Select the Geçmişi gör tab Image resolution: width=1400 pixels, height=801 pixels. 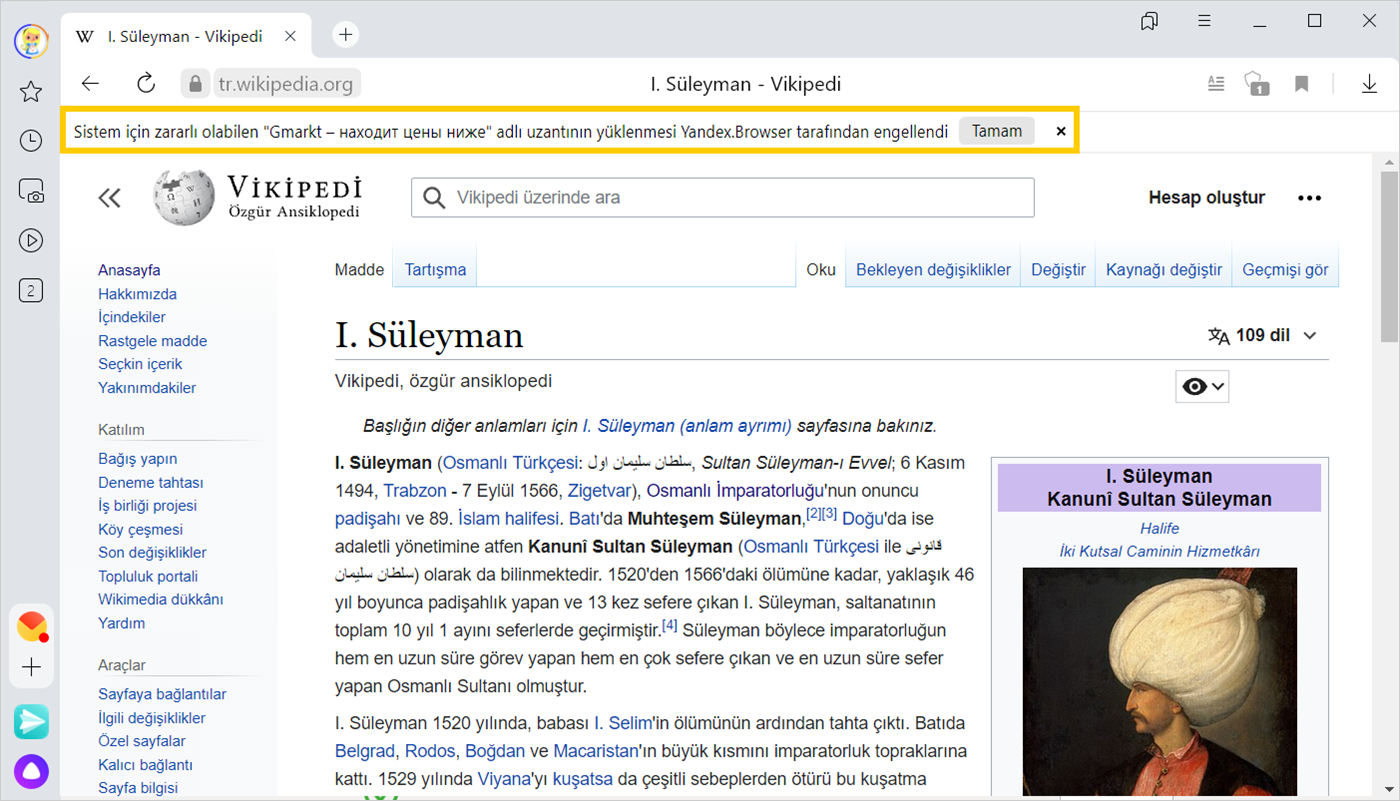tap(1285, 270)
